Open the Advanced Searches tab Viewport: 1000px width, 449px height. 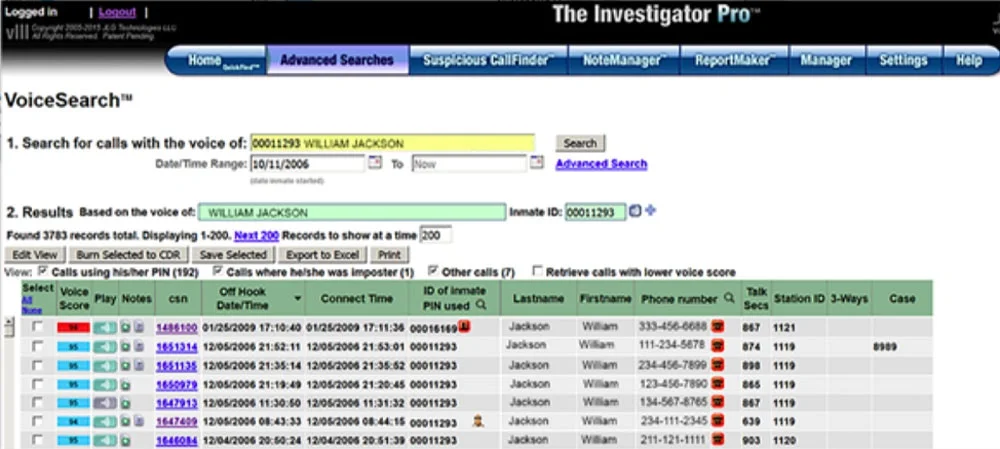click(x=337, y=61)
